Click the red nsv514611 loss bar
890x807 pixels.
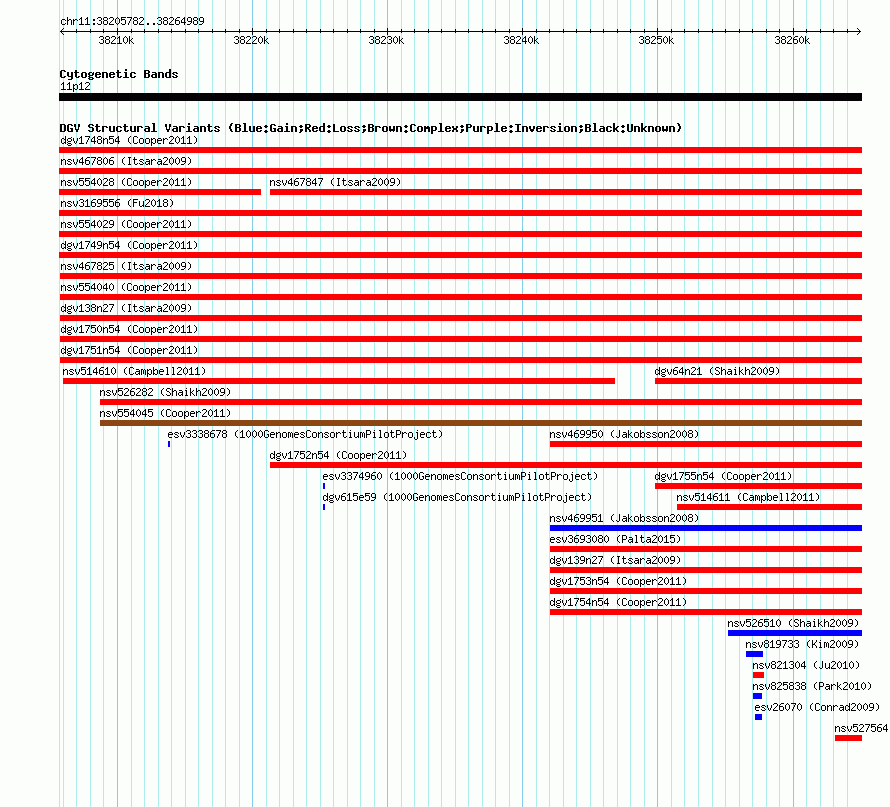pos(769,507)
